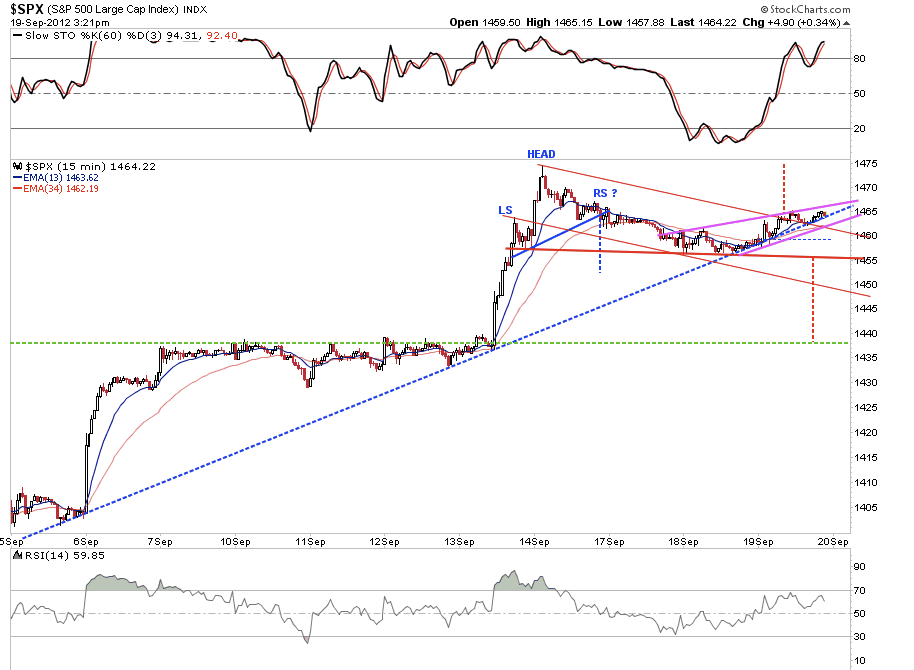Screen dimensions: 914x670
Task: Click the 1465 price axis label
Action: (866, 212)
